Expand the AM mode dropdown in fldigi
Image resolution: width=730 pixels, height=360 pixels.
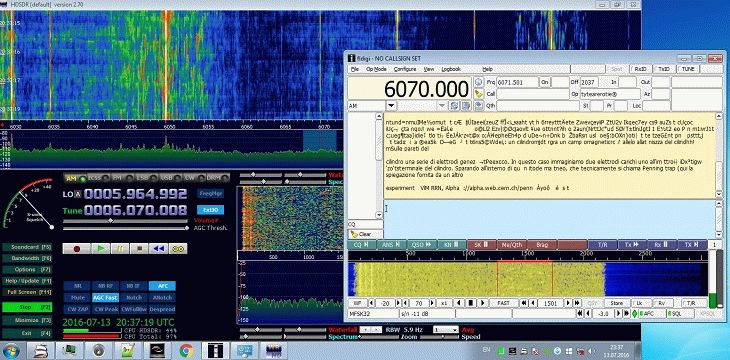pos(392,106)
